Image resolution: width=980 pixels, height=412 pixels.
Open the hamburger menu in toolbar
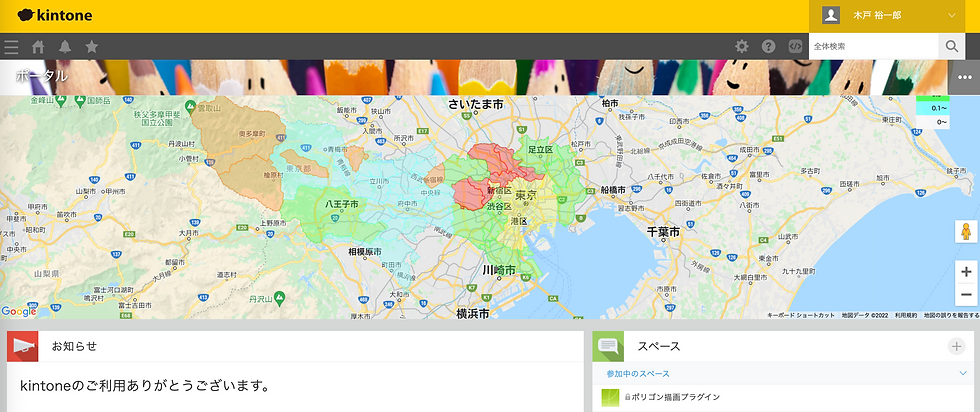point(11,47)
